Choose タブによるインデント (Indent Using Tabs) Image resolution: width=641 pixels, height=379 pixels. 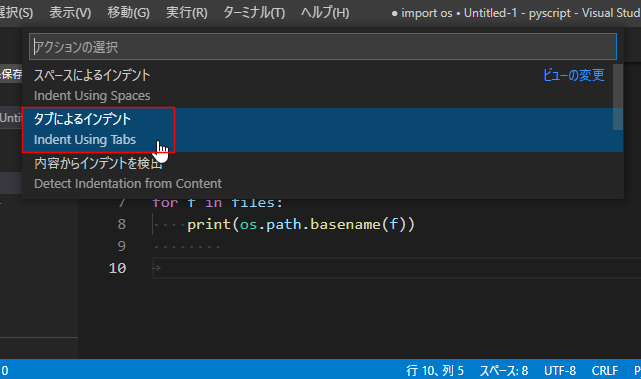pos(323,130)
